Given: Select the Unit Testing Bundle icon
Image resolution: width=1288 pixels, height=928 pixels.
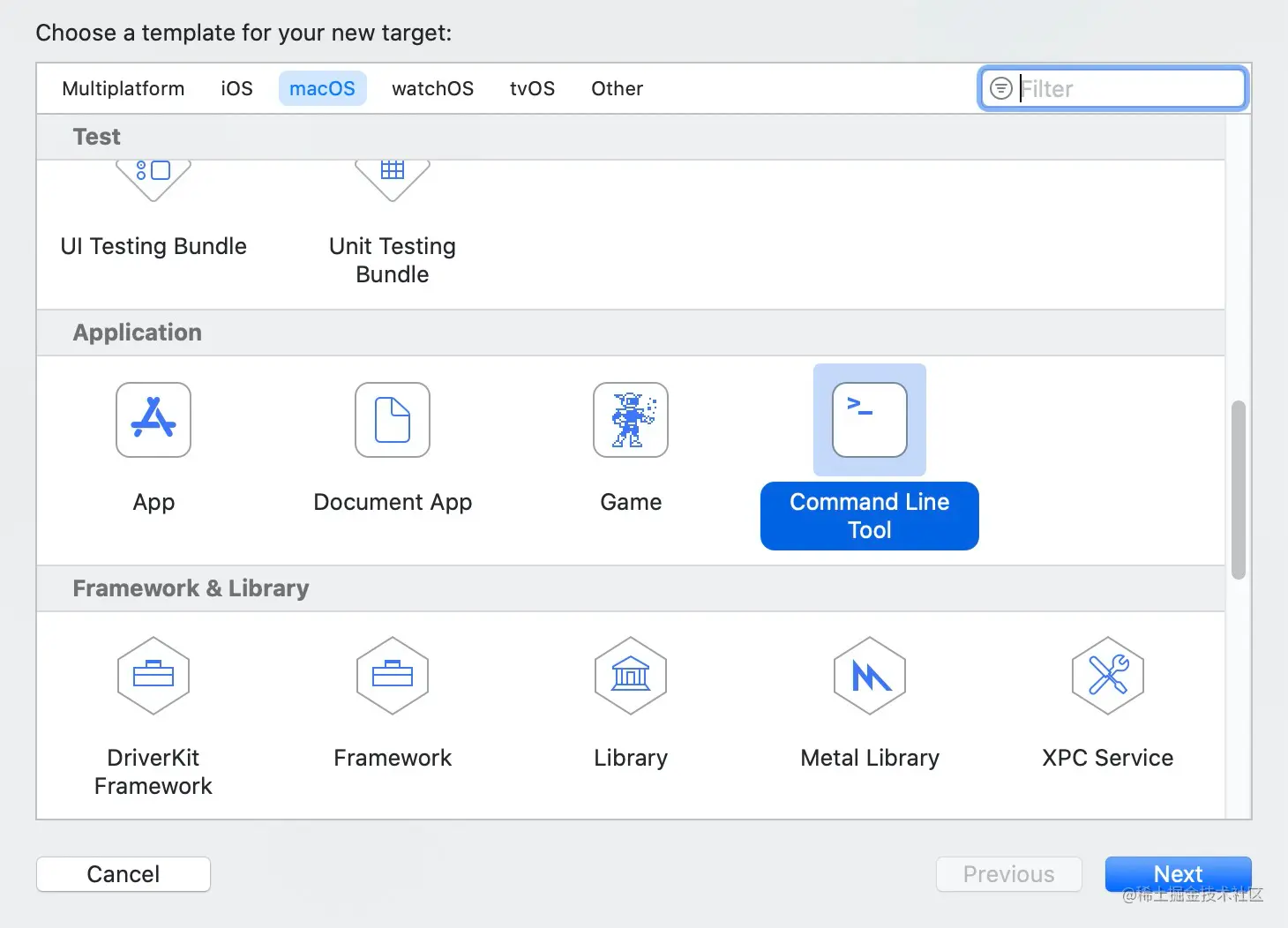Looking at the screenshot, I should point(393,181).
